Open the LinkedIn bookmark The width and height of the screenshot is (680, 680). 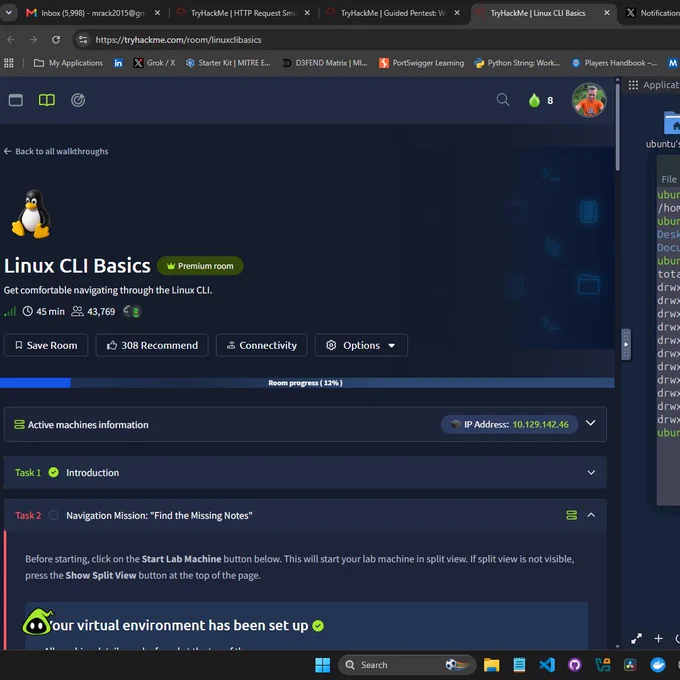118,63
